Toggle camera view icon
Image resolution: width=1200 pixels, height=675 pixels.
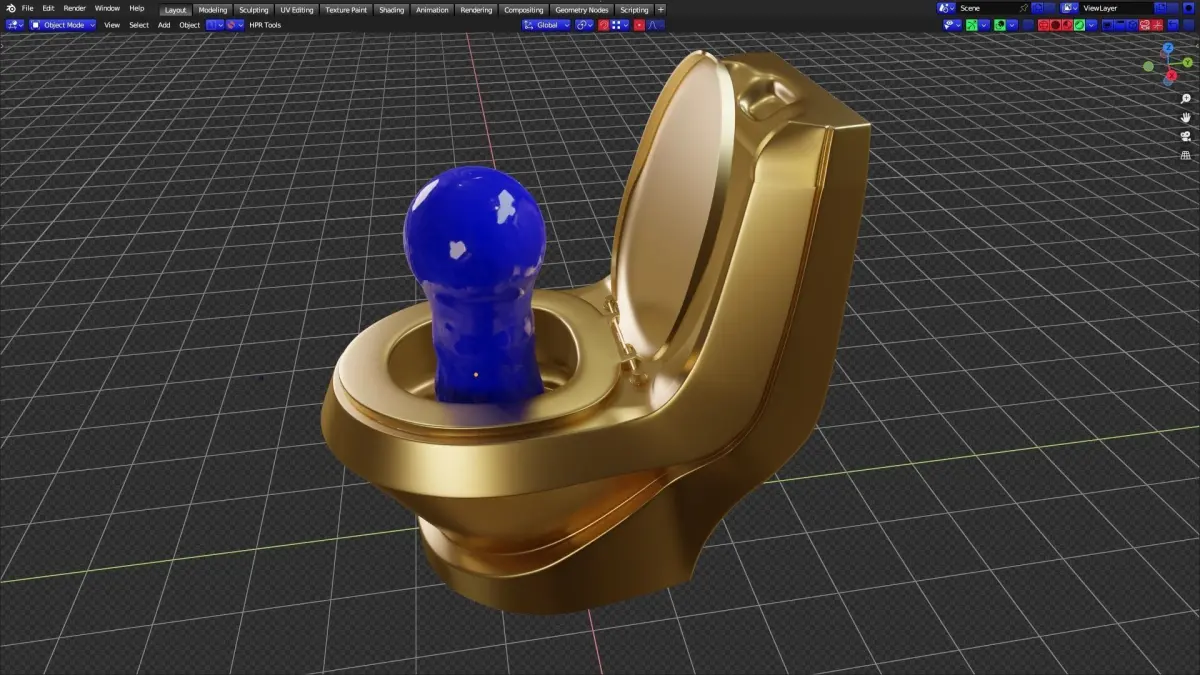[1186, 136]
